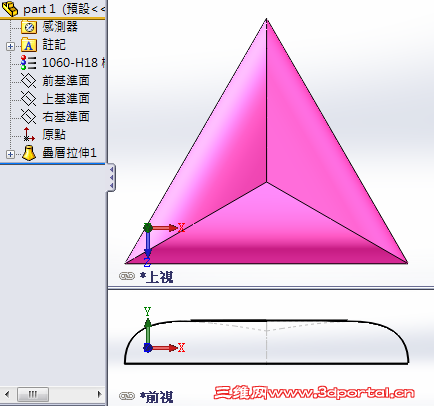434x406 pixels.
Task: Select the 疊層拉伸1 feature label
Action: tap(69, 153)
